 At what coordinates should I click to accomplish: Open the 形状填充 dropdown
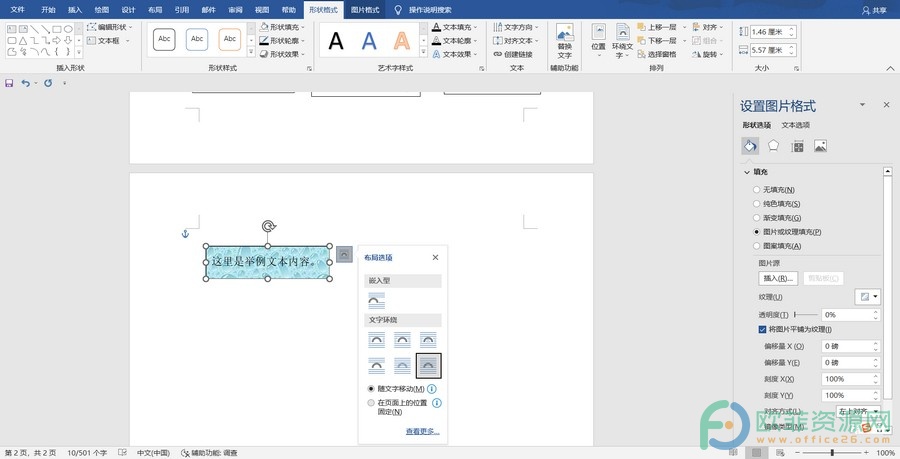point(282,27)
